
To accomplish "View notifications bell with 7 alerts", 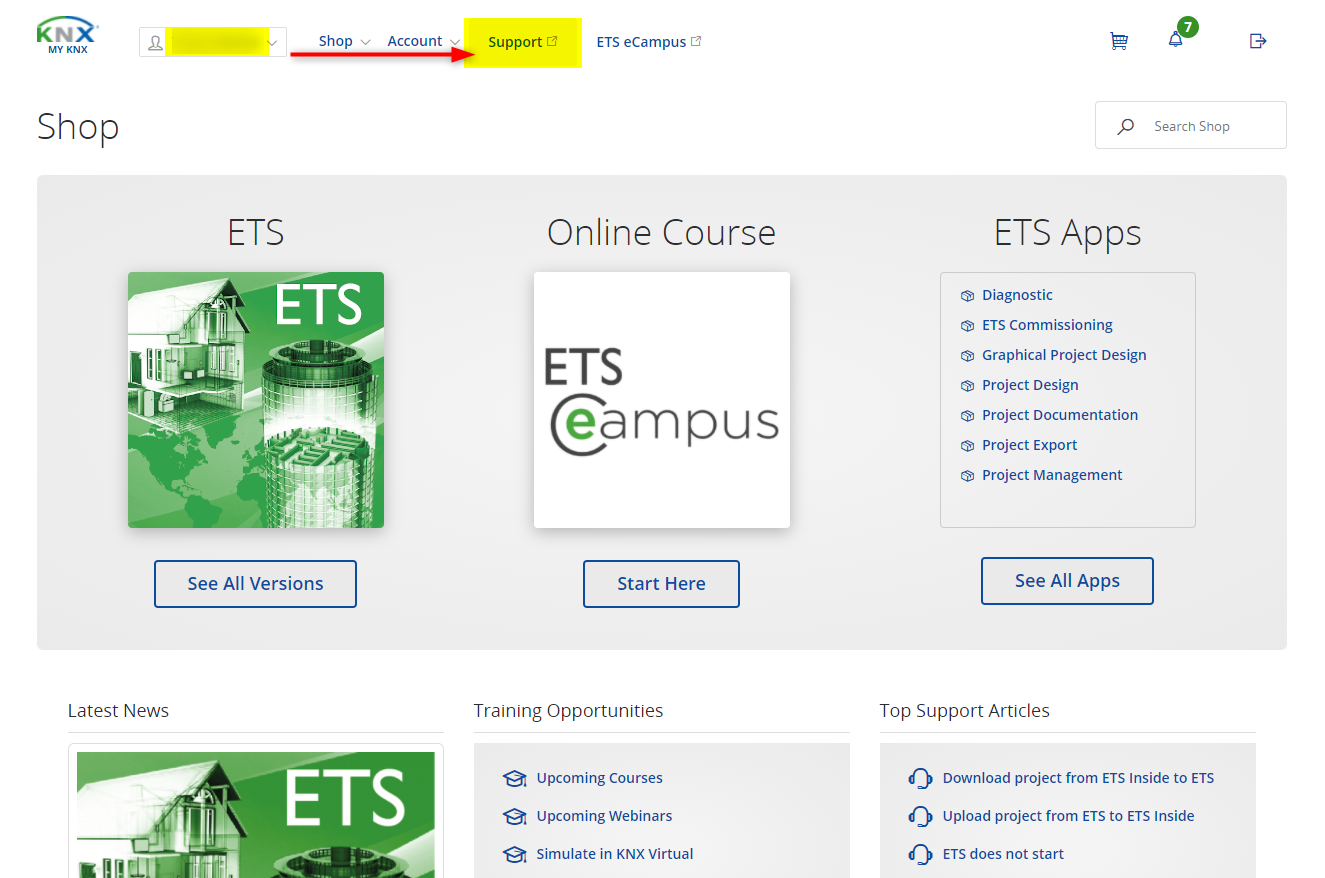I will pos(1176,41).
